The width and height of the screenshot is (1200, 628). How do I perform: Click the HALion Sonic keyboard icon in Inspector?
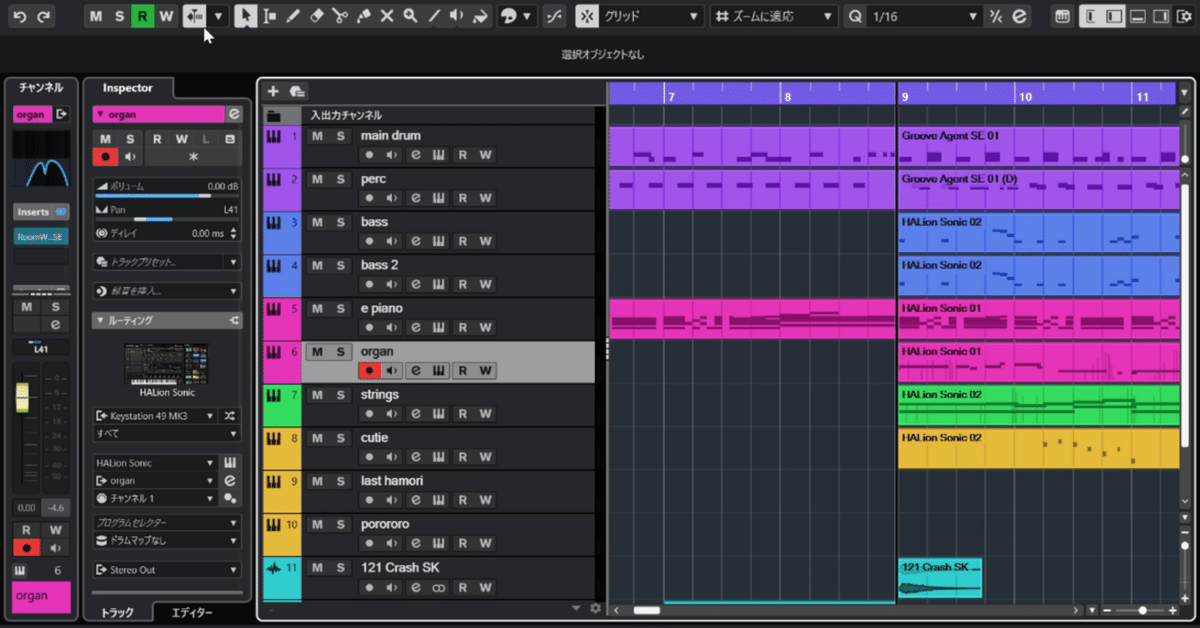230,464
